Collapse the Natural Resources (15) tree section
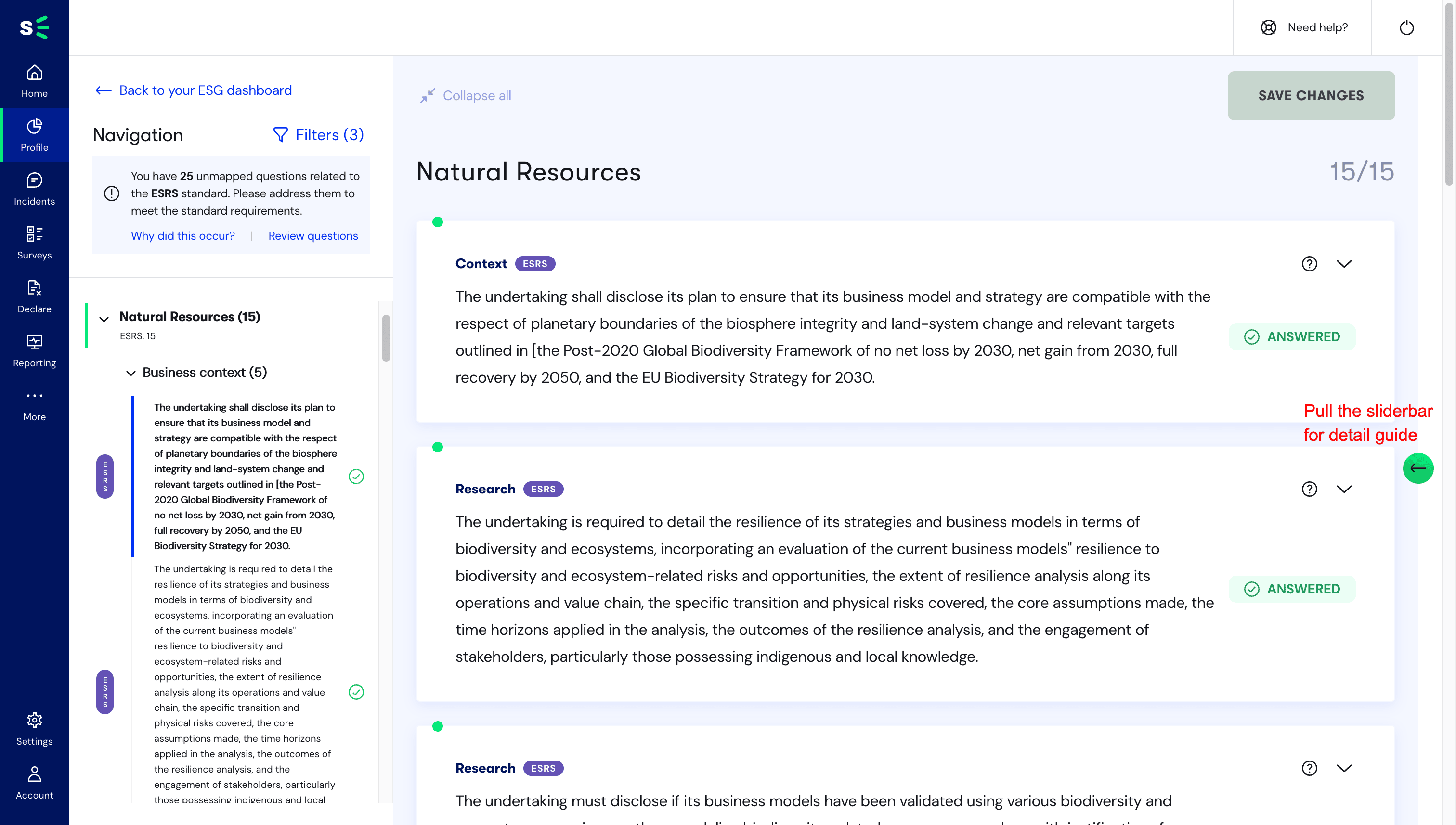Viewport: 1456px width, 825px height. point(104,319)
